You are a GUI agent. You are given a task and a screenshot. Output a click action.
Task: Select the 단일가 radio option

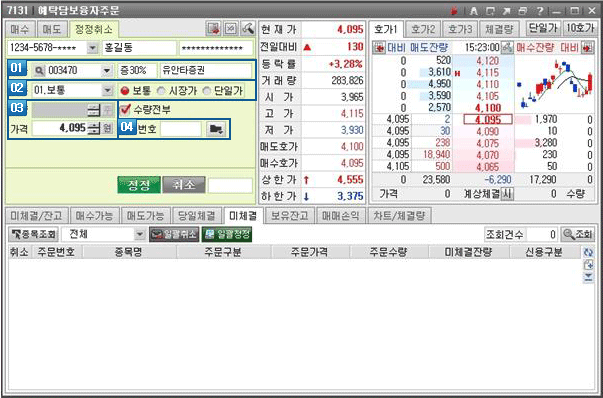click(x=207, y=91)
